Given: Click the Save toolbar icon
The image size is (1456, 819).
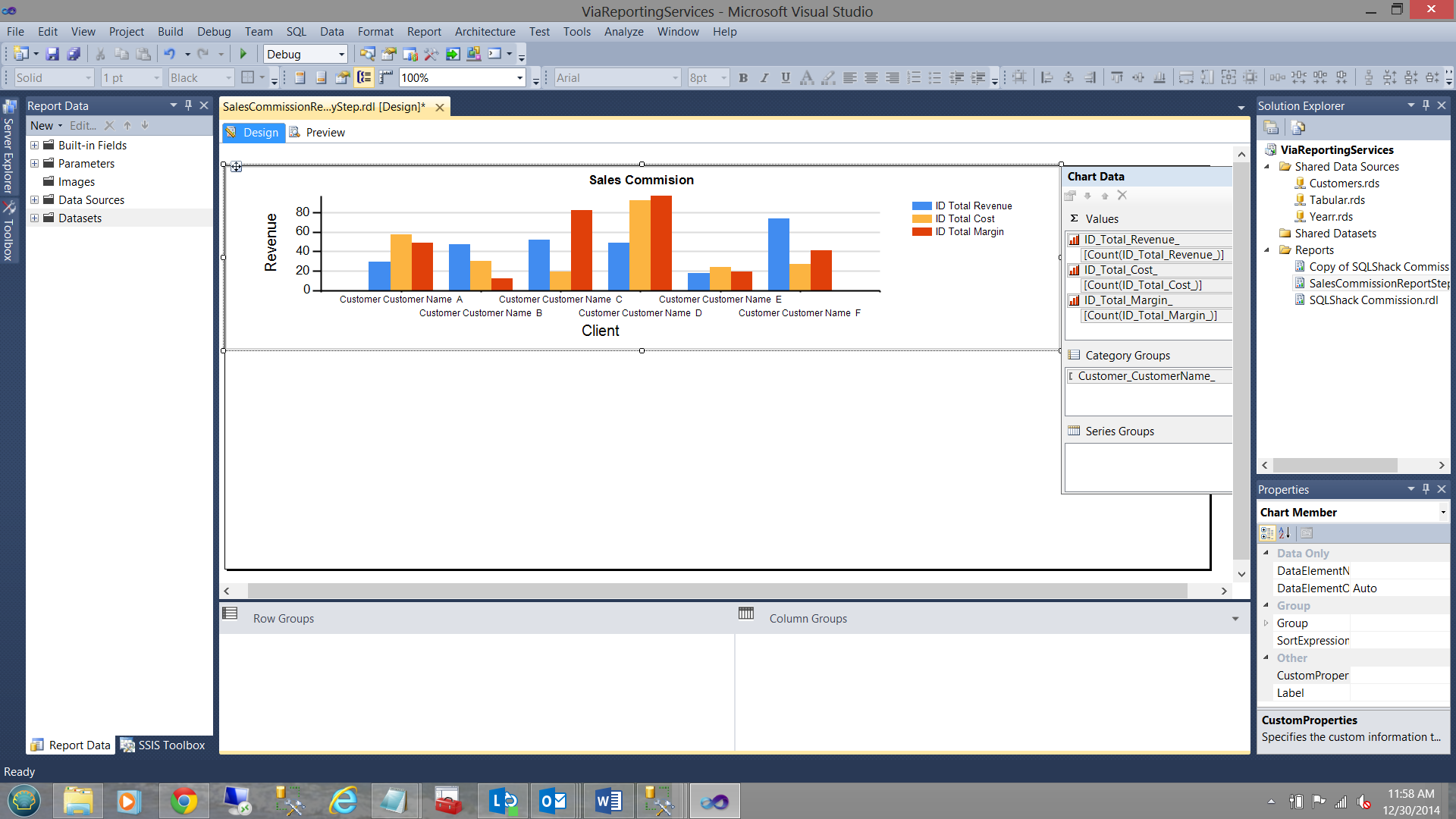Looking at the screenshot, I should [x=52, y=54].
